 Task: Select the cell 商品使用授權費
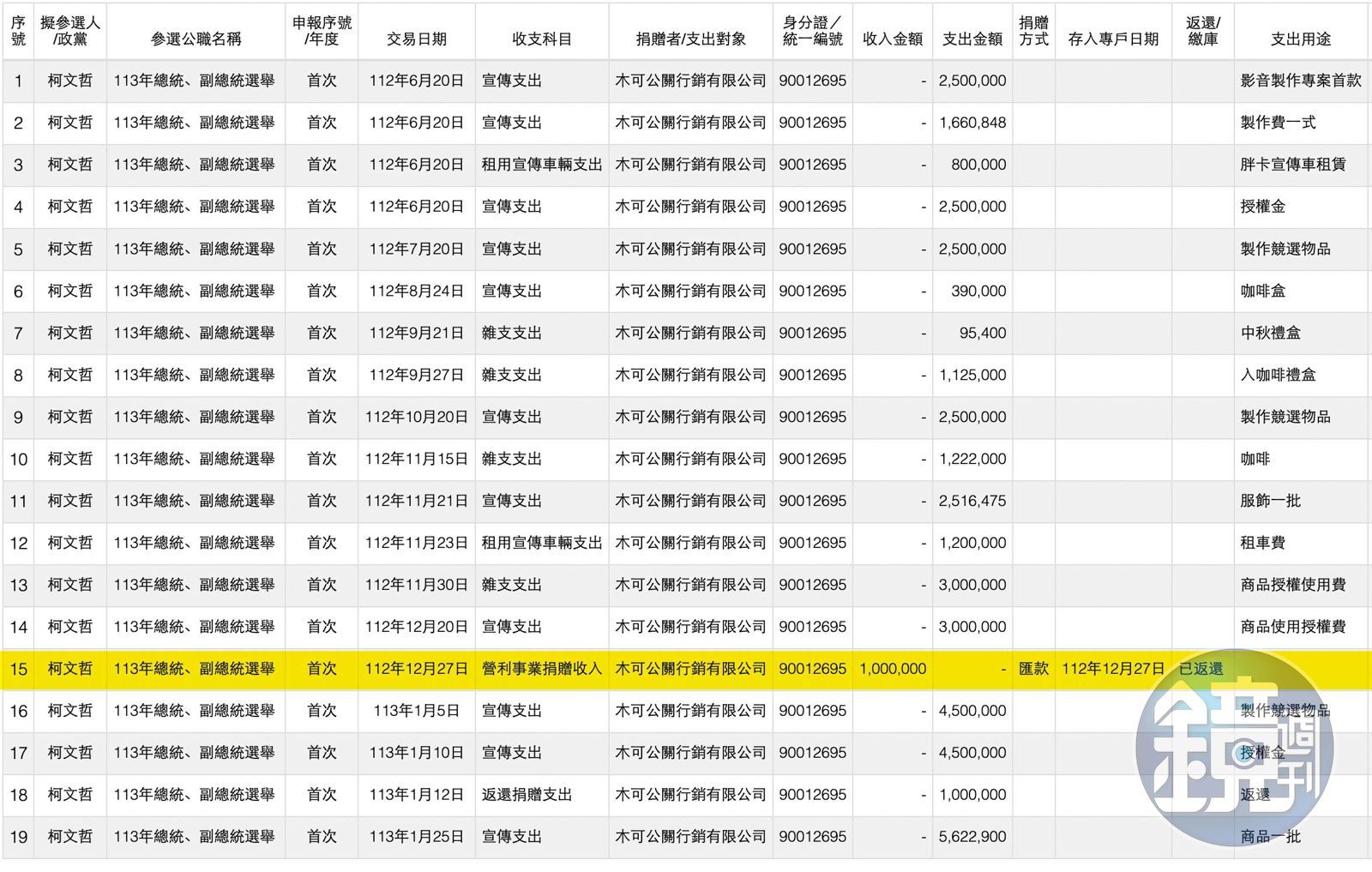point(1293,627)
